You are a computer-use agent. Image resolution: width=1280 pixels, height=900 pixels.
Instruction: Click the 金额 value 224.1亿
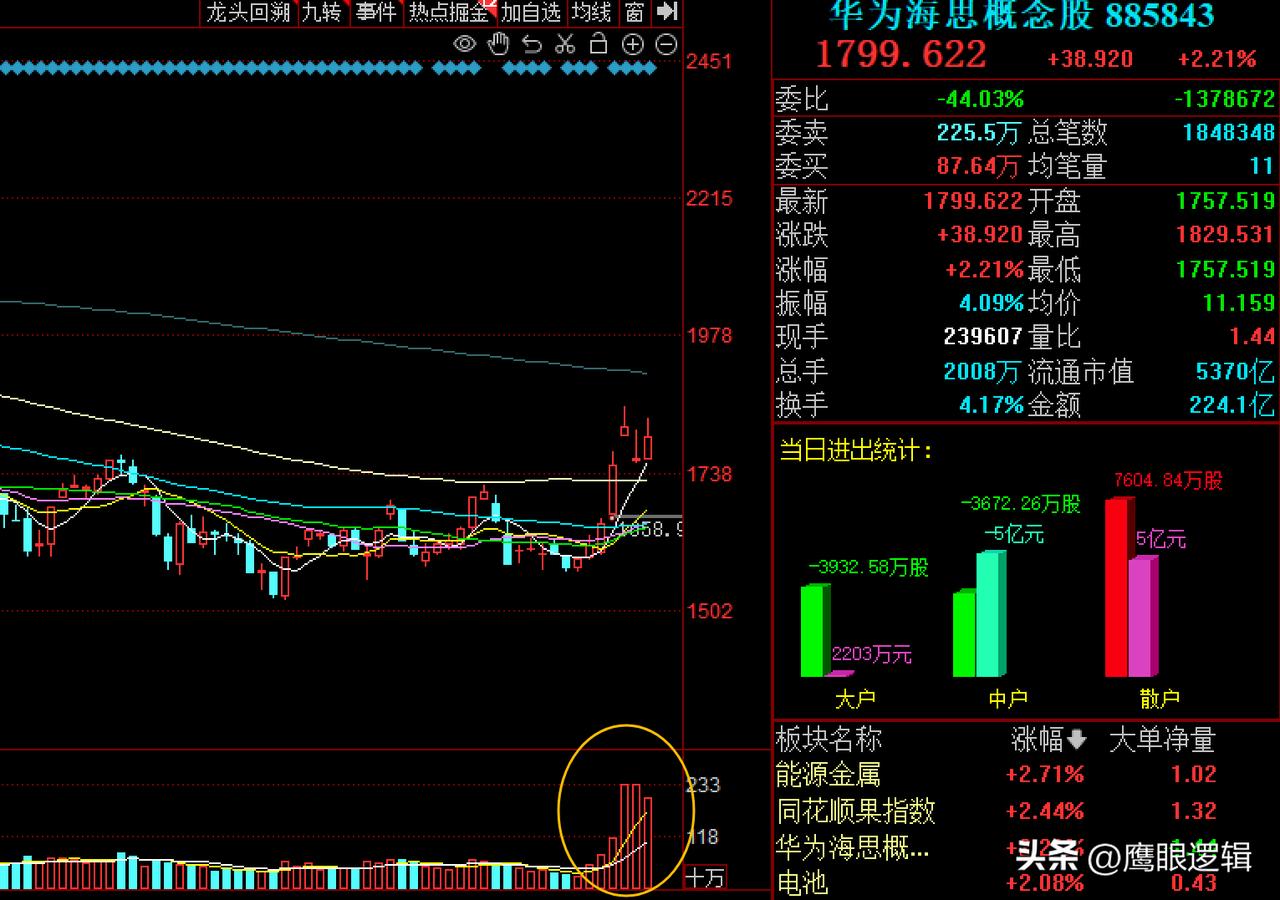1232,405
